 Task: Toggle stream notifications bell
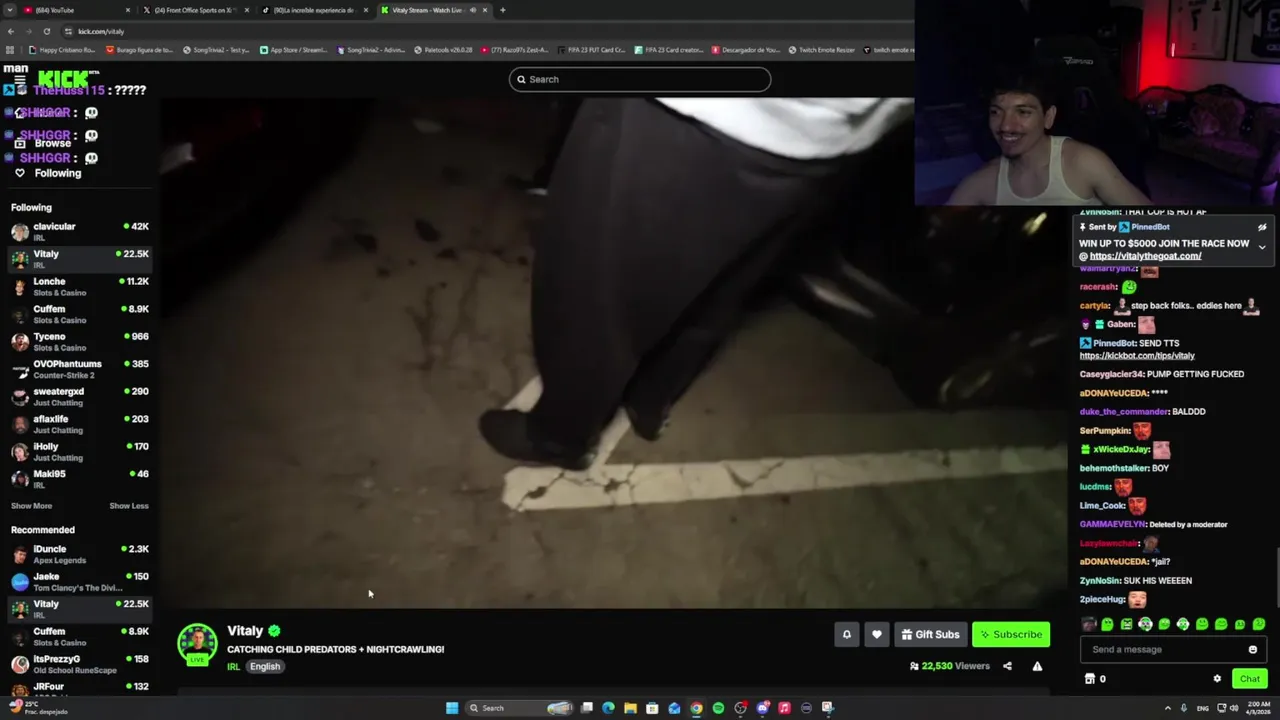point(846,634)
